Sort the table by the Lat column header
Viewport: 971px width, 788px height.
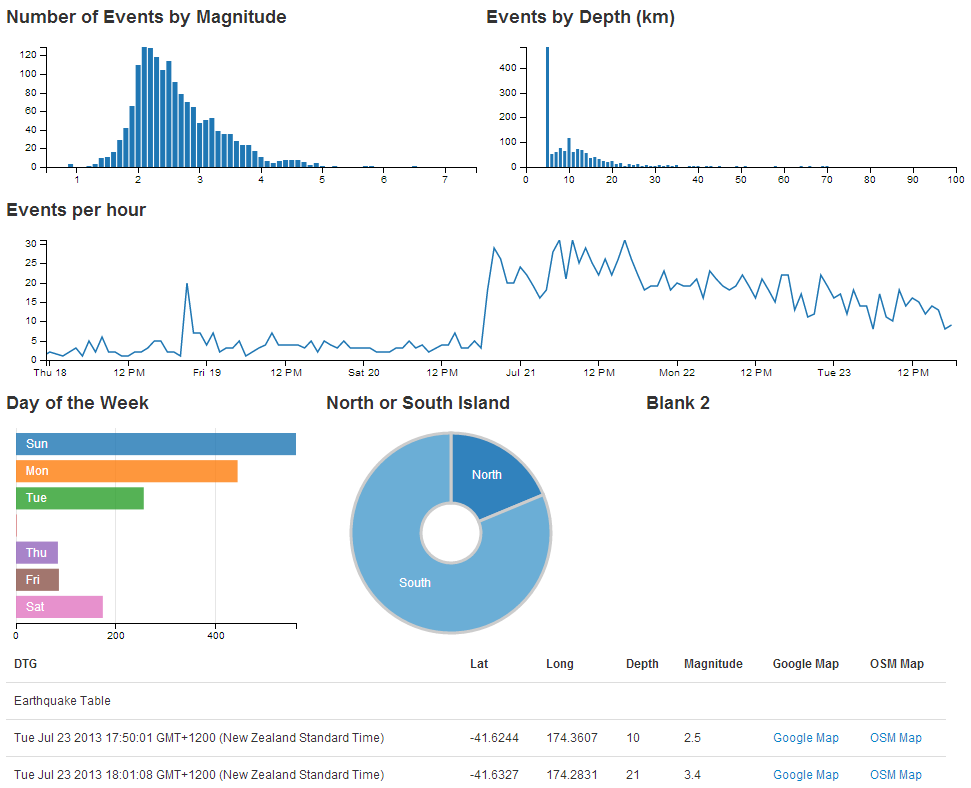click(478, 663)
